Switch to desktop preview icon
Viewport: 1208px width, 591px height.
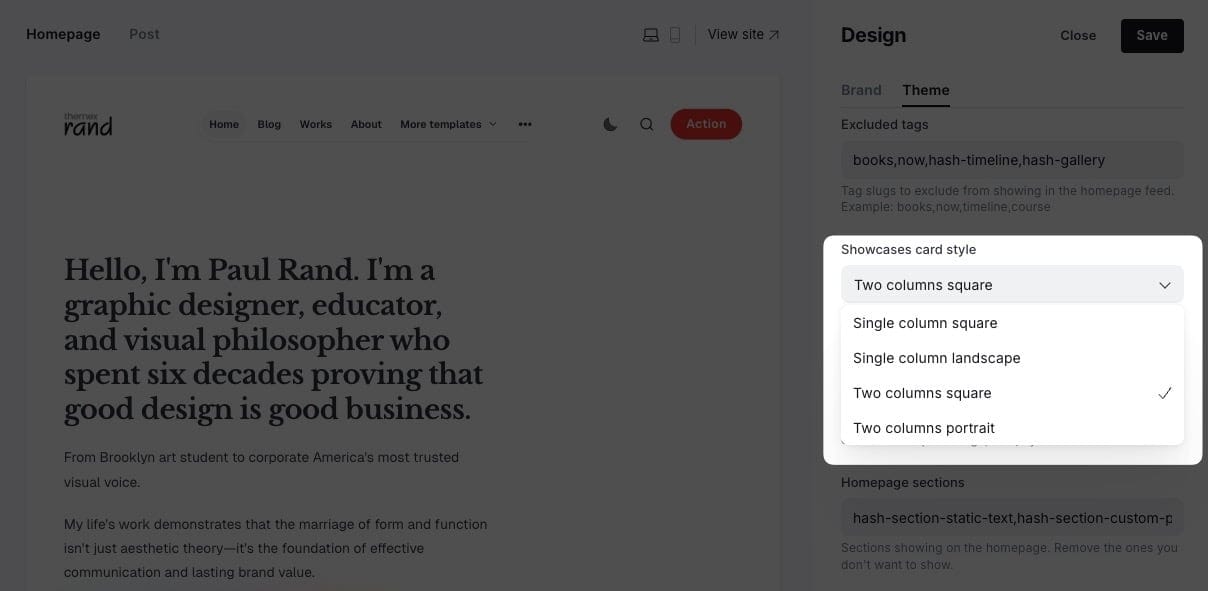[650, 35]
